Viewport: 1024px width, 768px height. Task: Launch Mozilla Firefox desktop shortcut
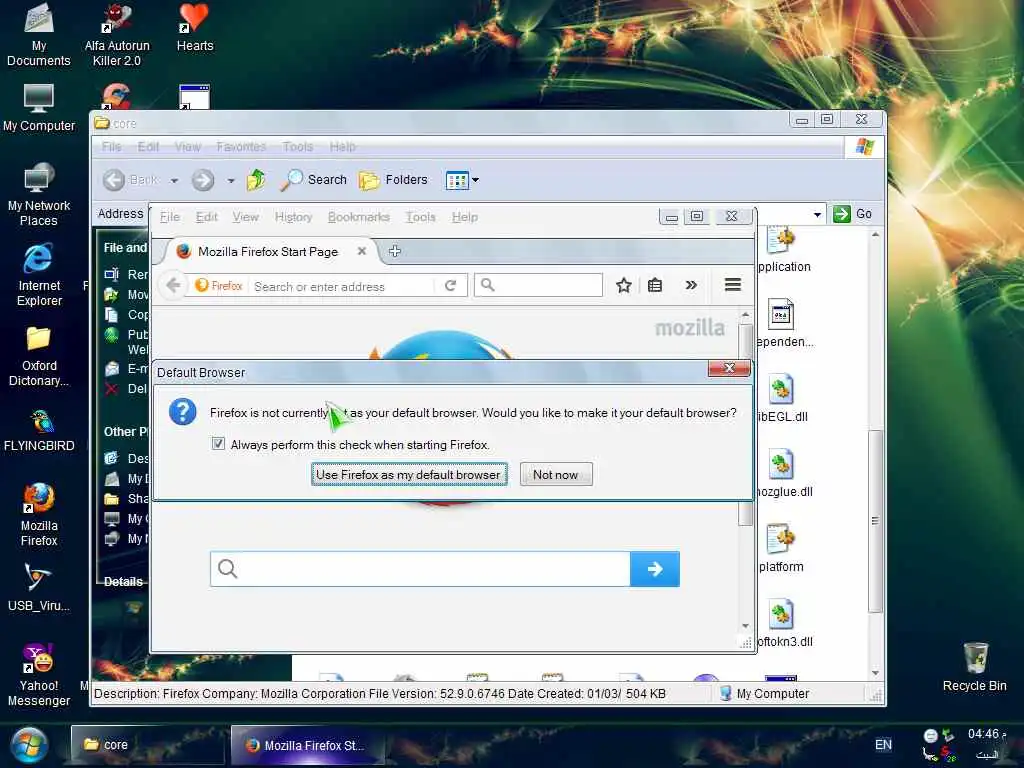click(39, 515)
